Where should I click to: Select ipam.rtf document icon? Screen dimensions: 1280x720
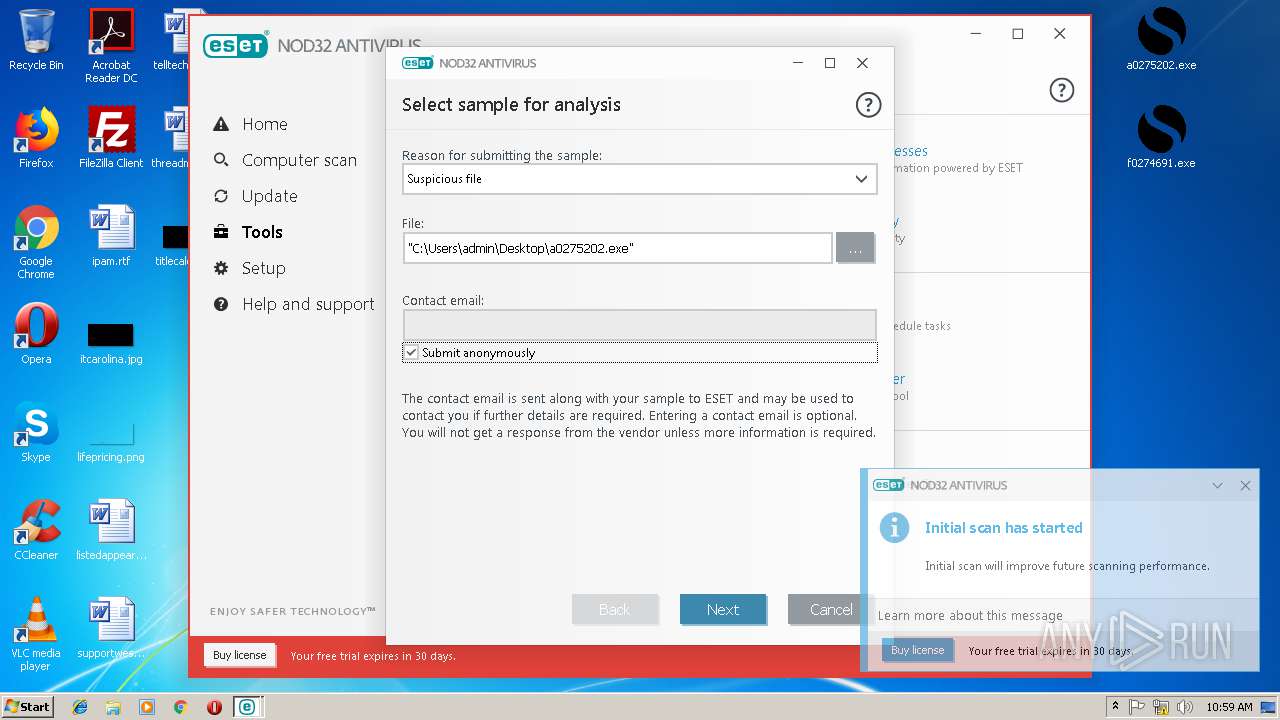click(x=111, y=236)
